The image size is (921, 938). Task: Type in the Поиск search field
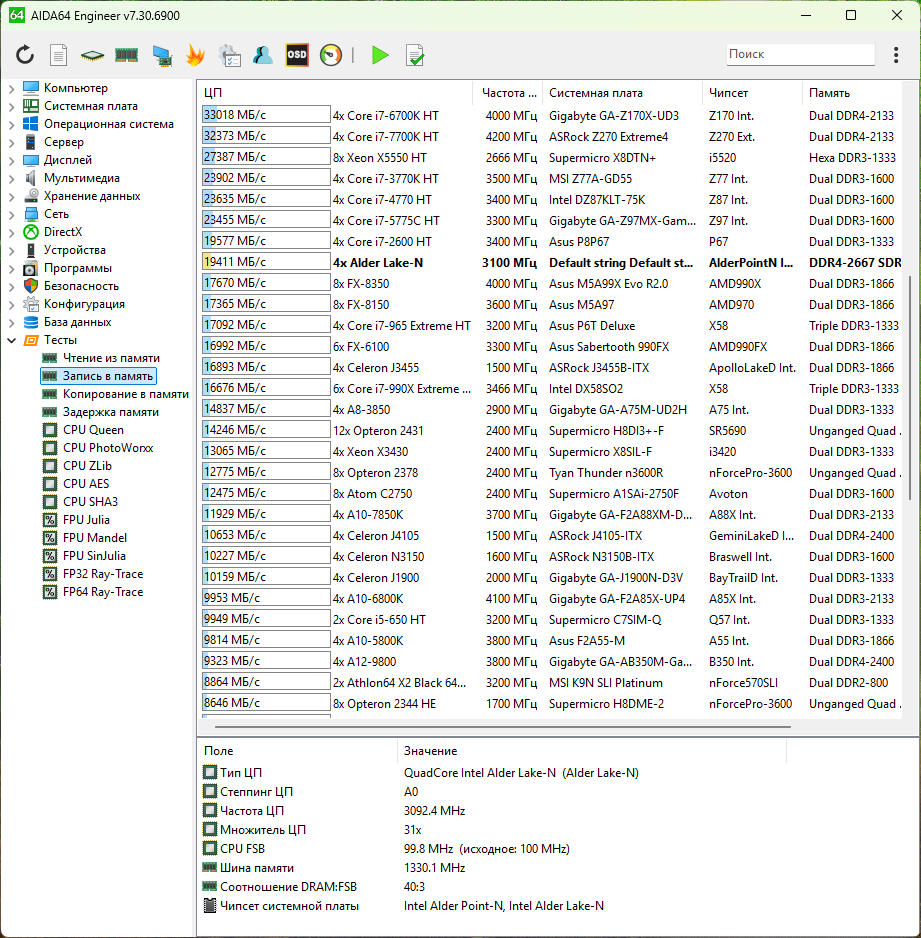pos(798,54)
